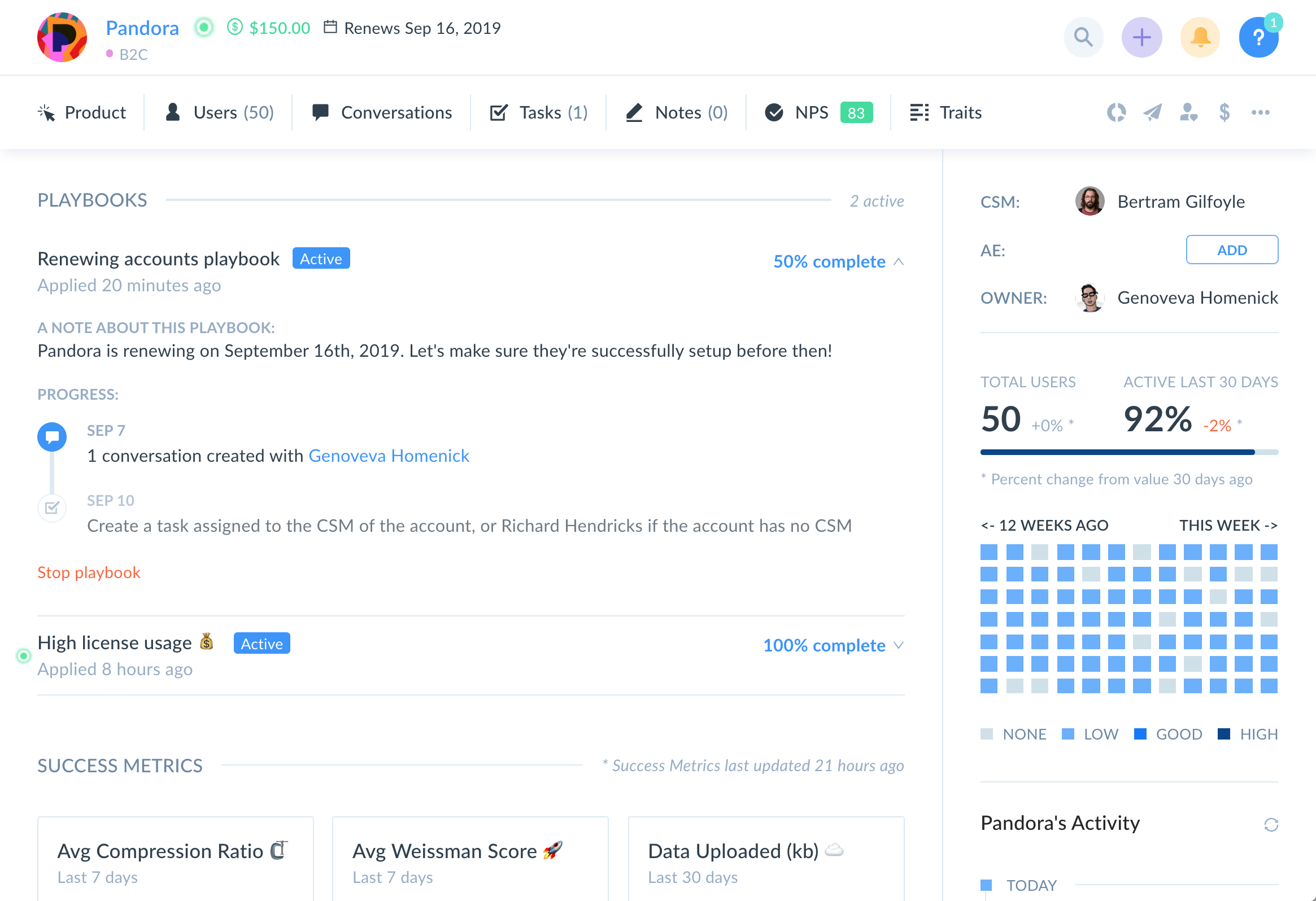Click the active users progress bar

pos(1128,452)
